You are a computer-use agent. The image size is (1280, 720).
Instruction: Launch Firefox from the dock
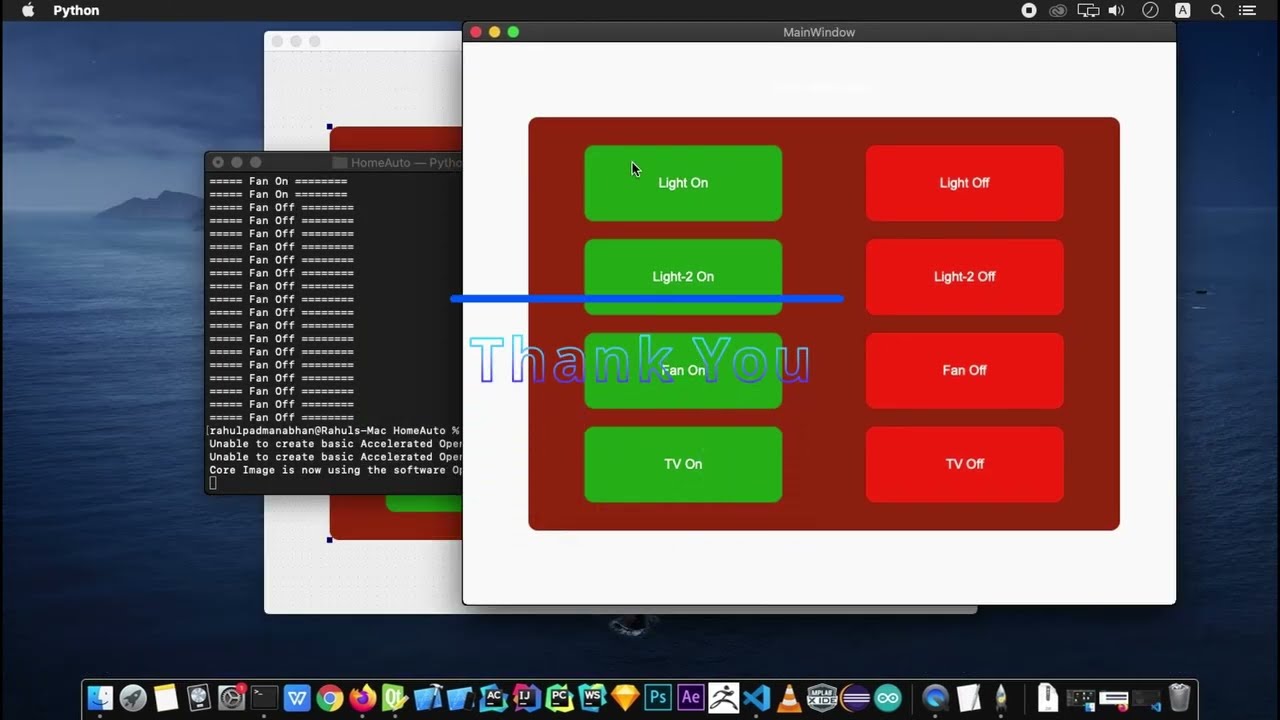click(363, 697)
